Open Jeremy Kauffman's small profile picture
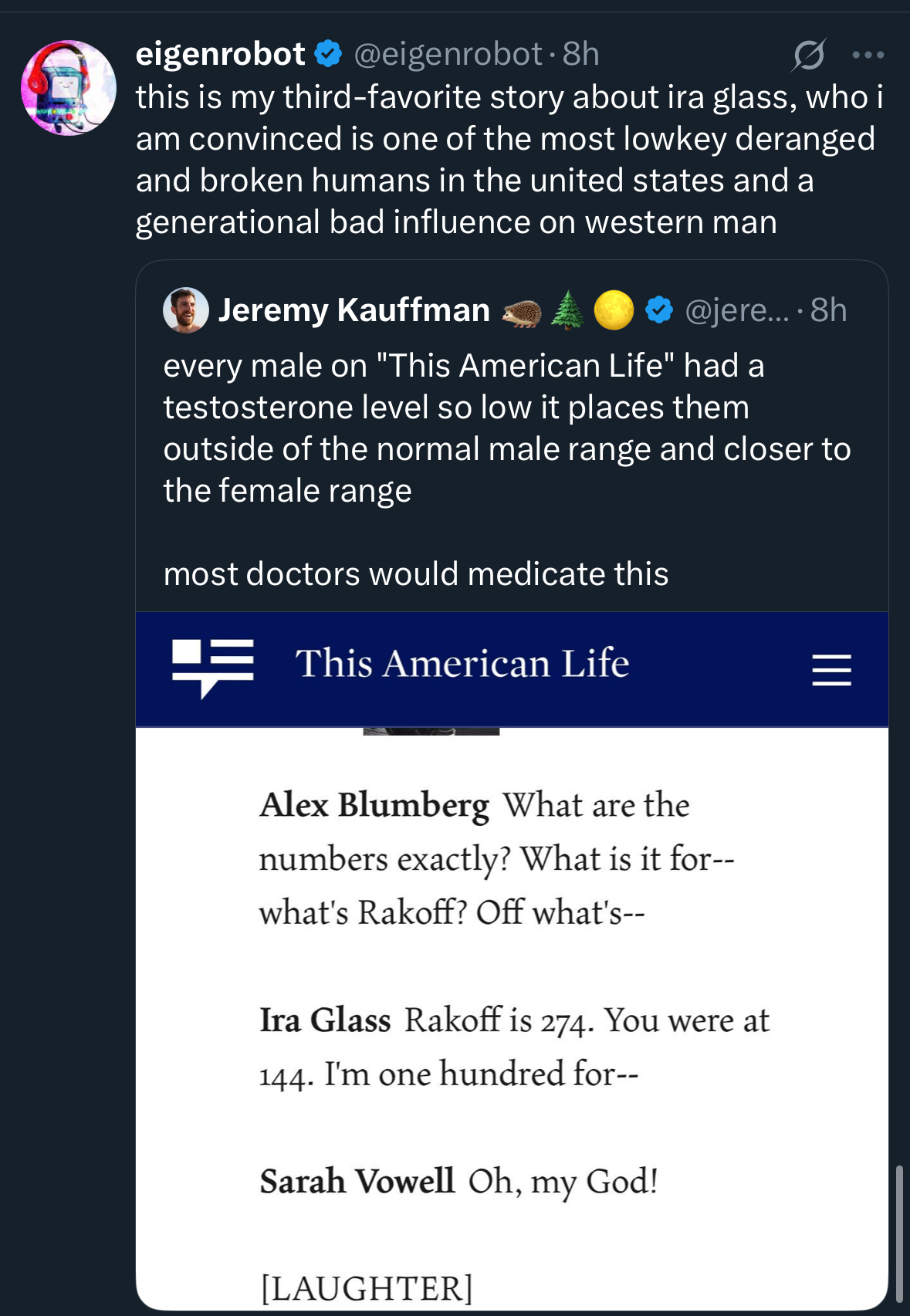Image resolution: width=910 pixels, height=1316 pixels. coord(186,310)
